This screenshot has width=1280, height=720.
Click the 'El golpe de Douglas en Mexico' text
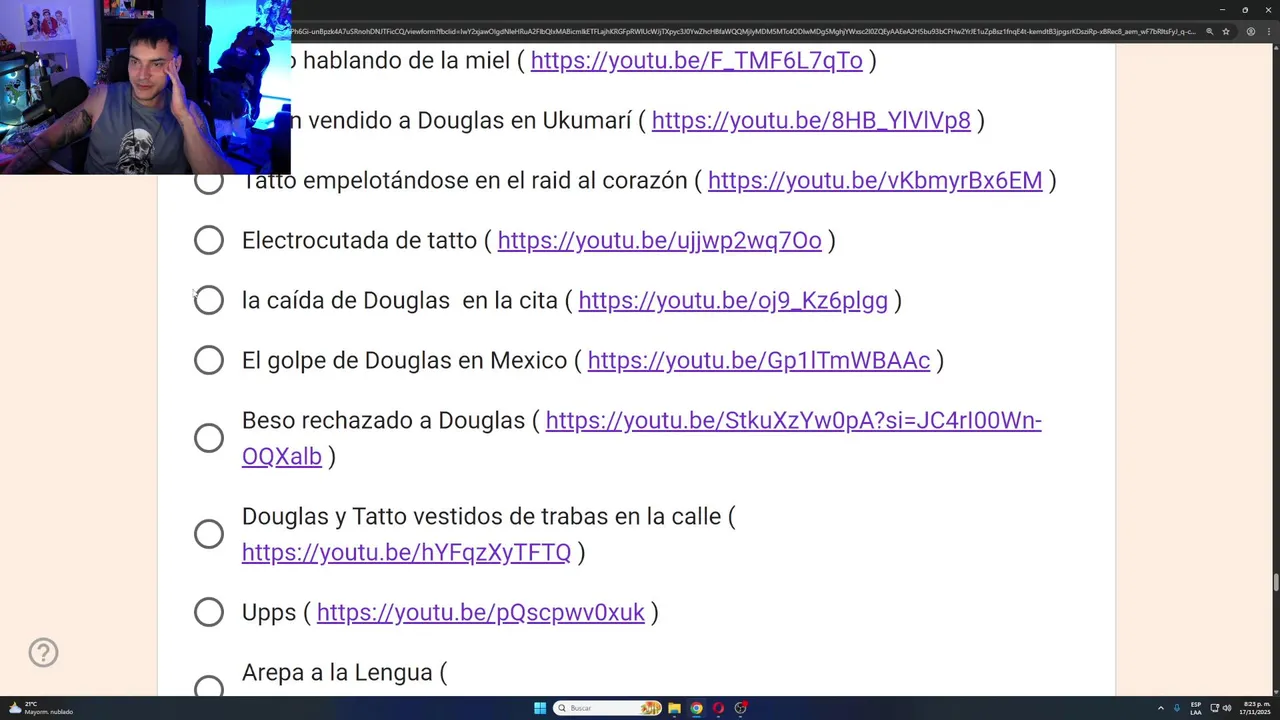pyautogui.click(x=404, y=360)
